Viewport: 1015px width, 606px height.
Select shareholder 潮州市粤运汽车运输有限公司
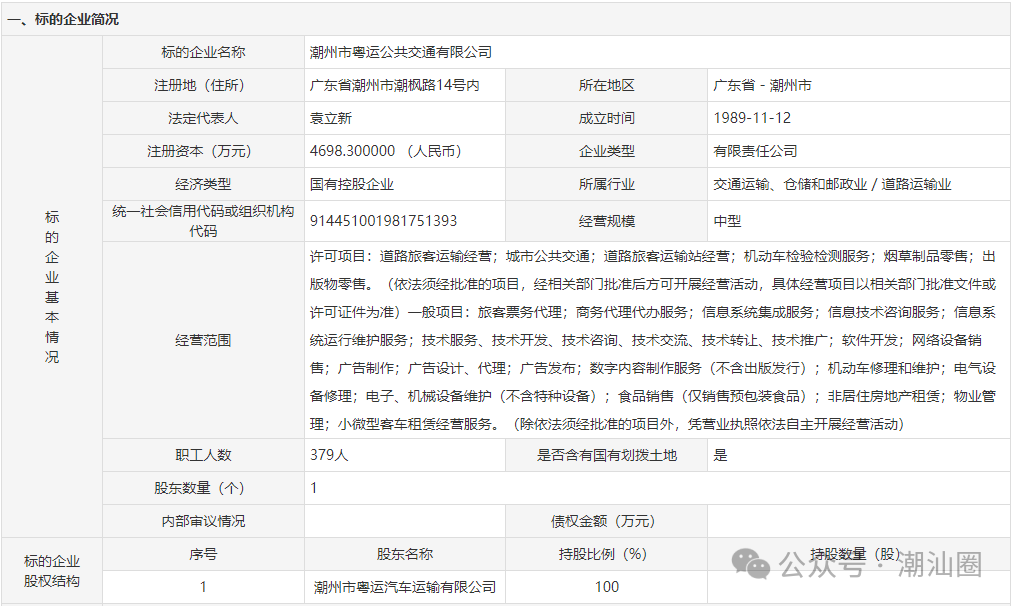pos(405,587)
